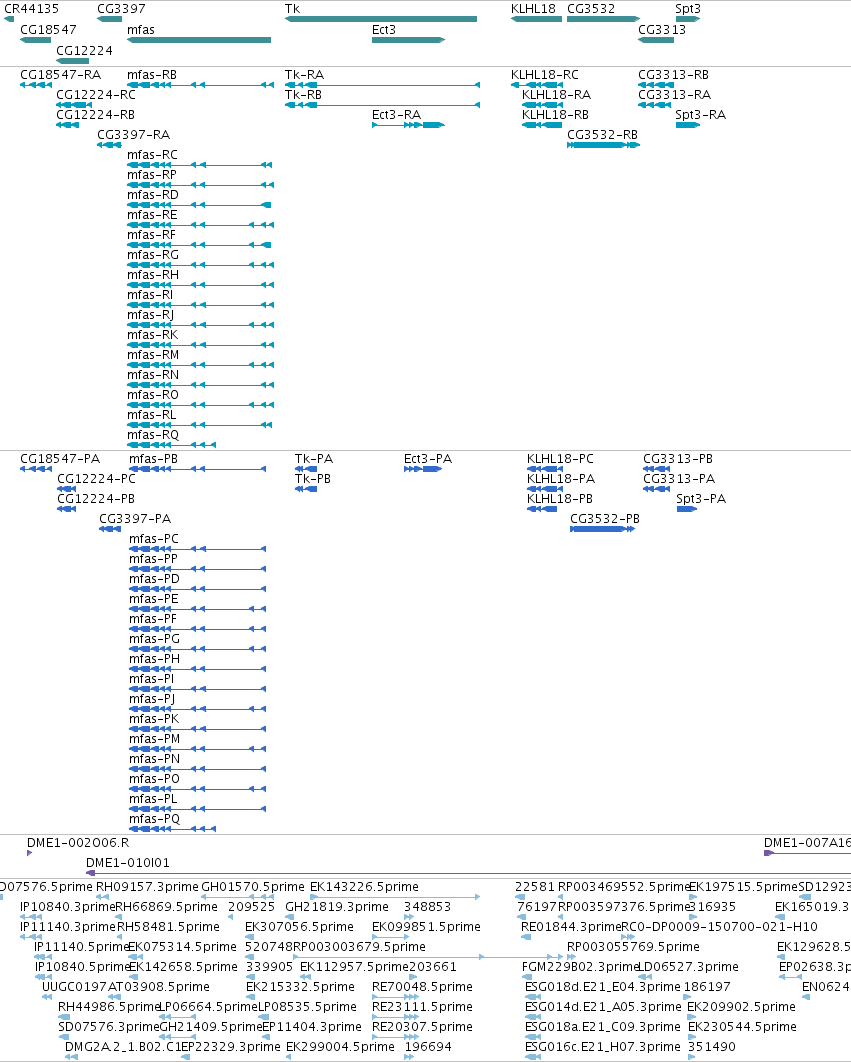Select protein CG3397-PA label
The height and width of the screenshot is (1062, 851).
coord(135,519)
